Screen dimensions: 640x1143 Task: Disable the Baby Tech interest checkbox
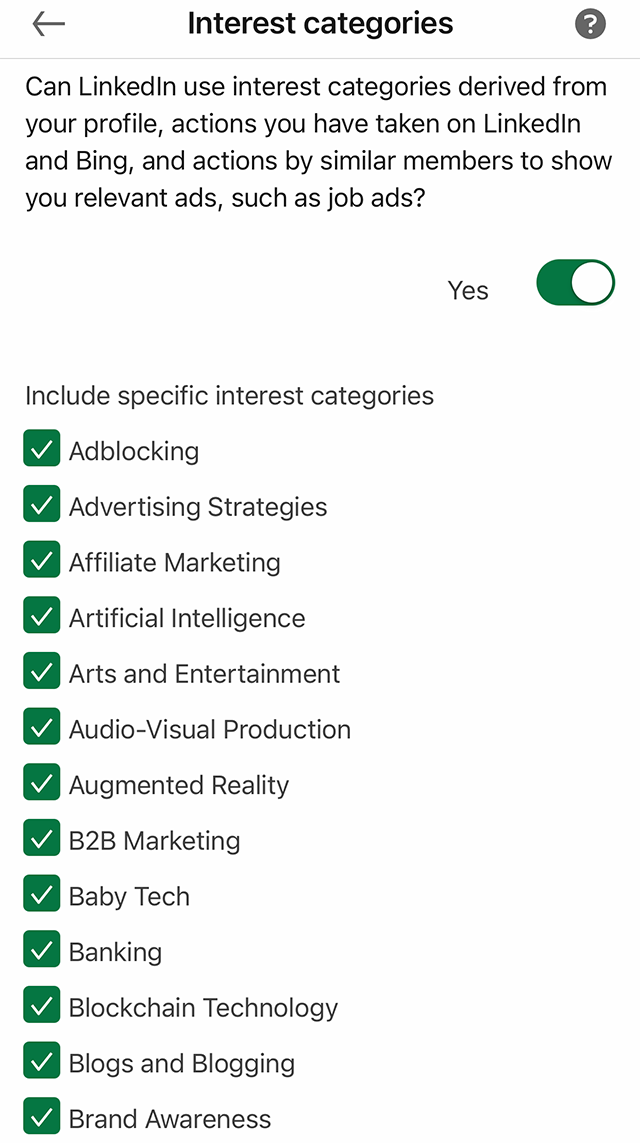click(42, 893)
